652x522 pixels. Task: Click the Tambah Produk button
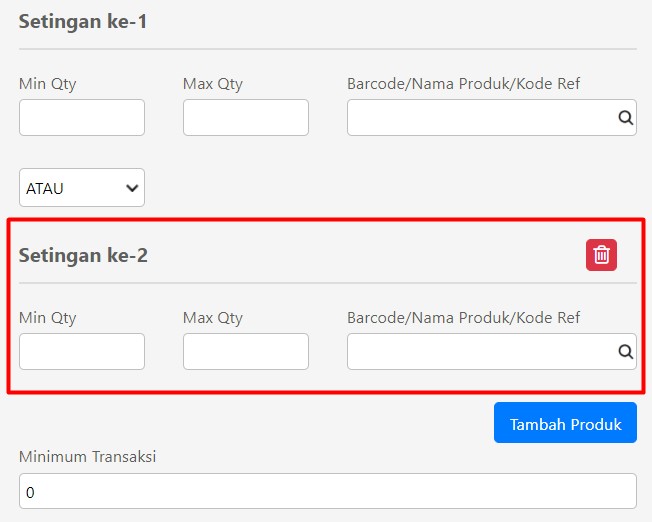[x=565, y=423]
